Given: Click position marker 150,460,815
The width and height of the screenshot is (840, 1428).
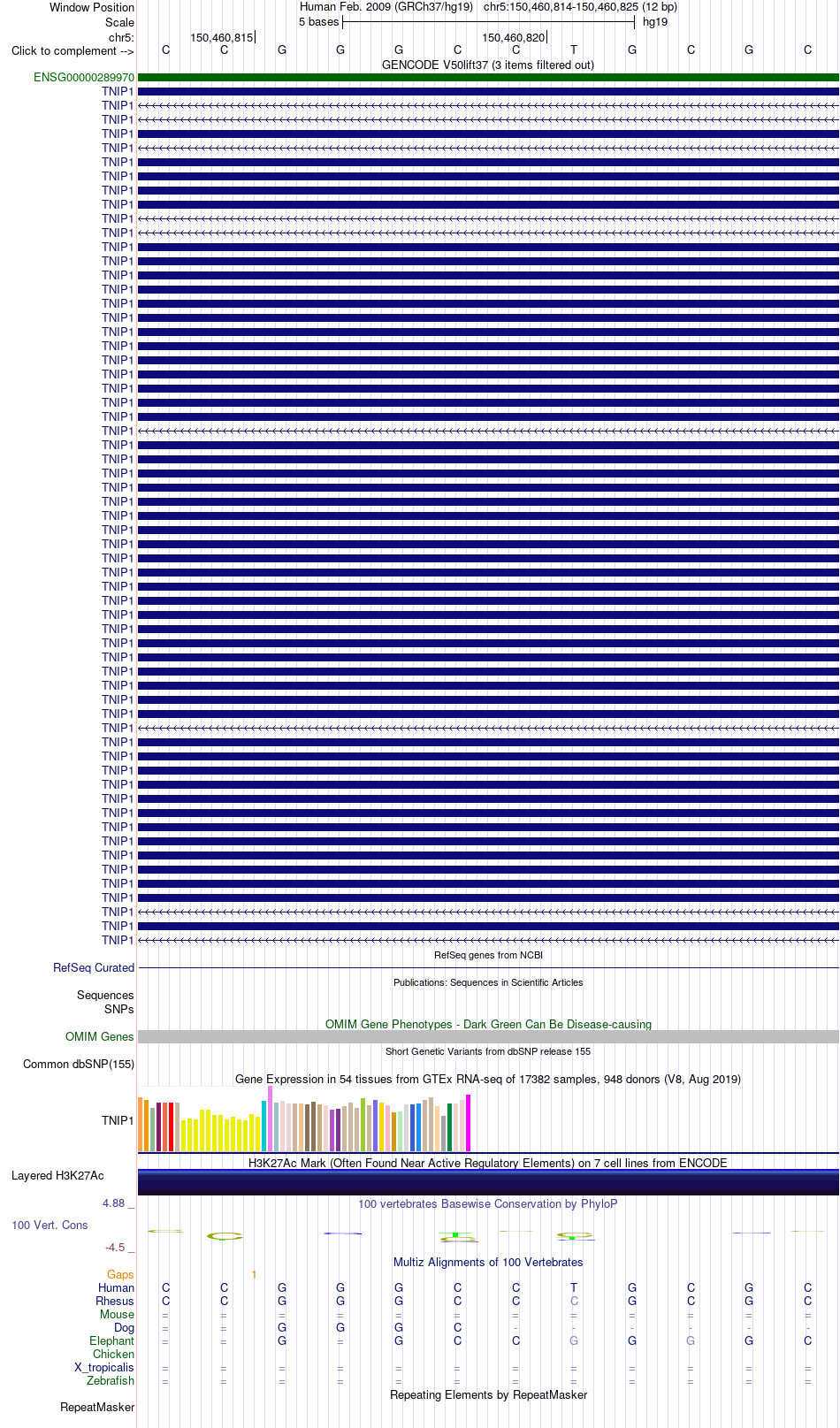Looking at the screenshot, I should pyautogui.click(x=222, y=37).
